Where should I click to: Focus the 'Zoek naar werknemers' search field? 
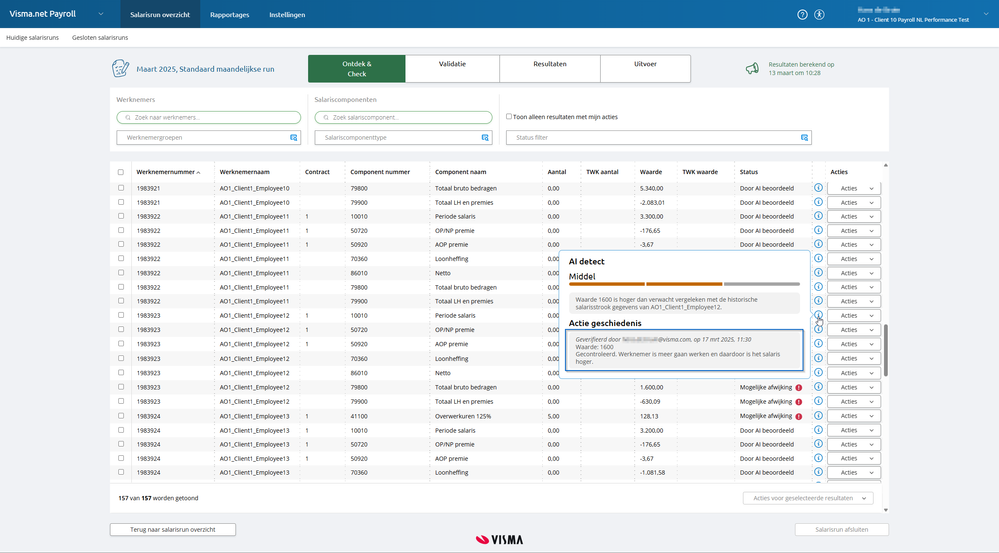coord(208,117)
